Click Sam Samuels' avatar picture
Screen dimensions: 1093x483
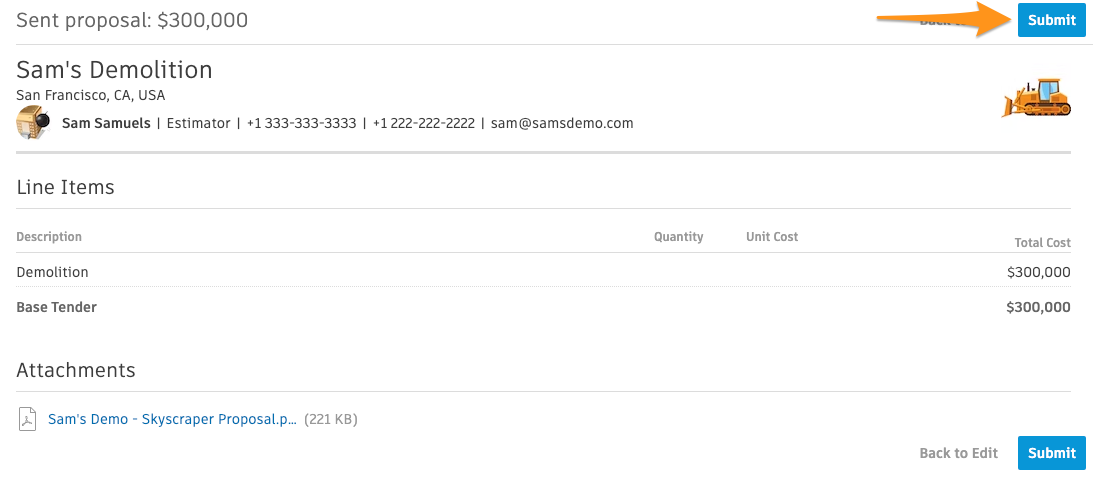(x=33, y=123)
